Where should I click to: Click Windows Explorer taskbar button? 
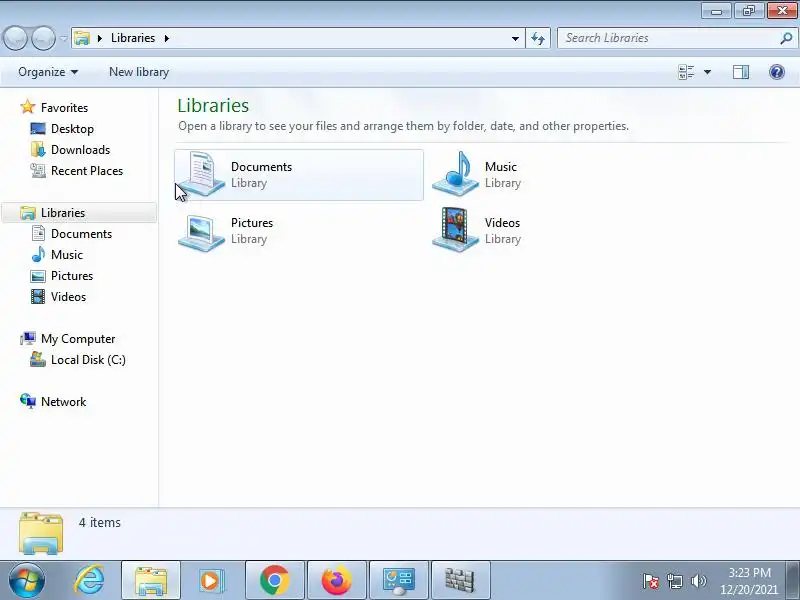pyautogui.click(x=151, y=580)
